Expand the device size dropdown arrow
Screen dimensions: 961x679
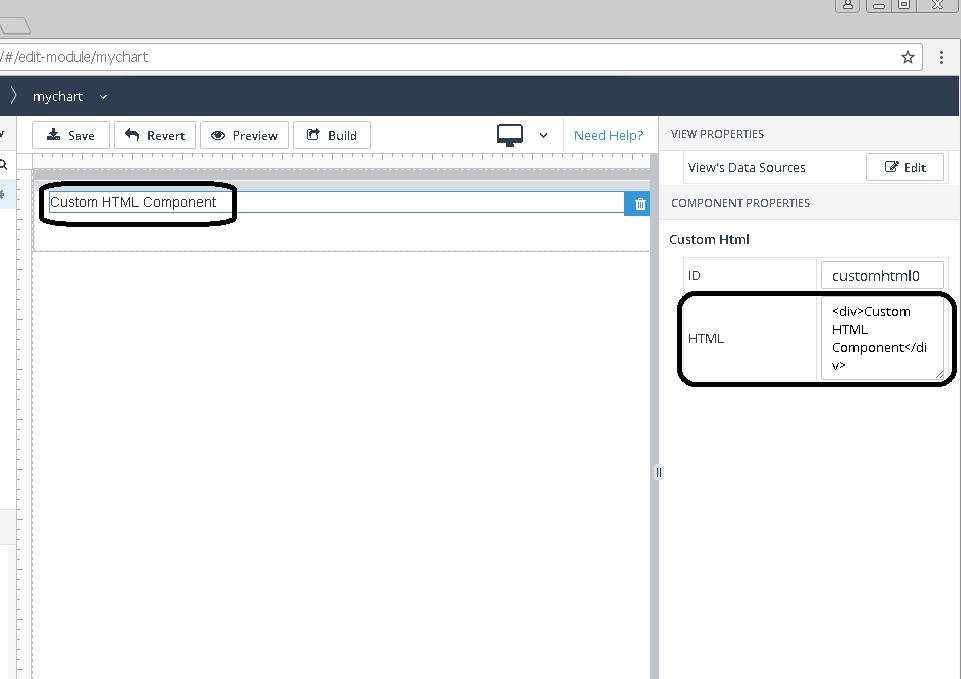click(x=543, y=135)
